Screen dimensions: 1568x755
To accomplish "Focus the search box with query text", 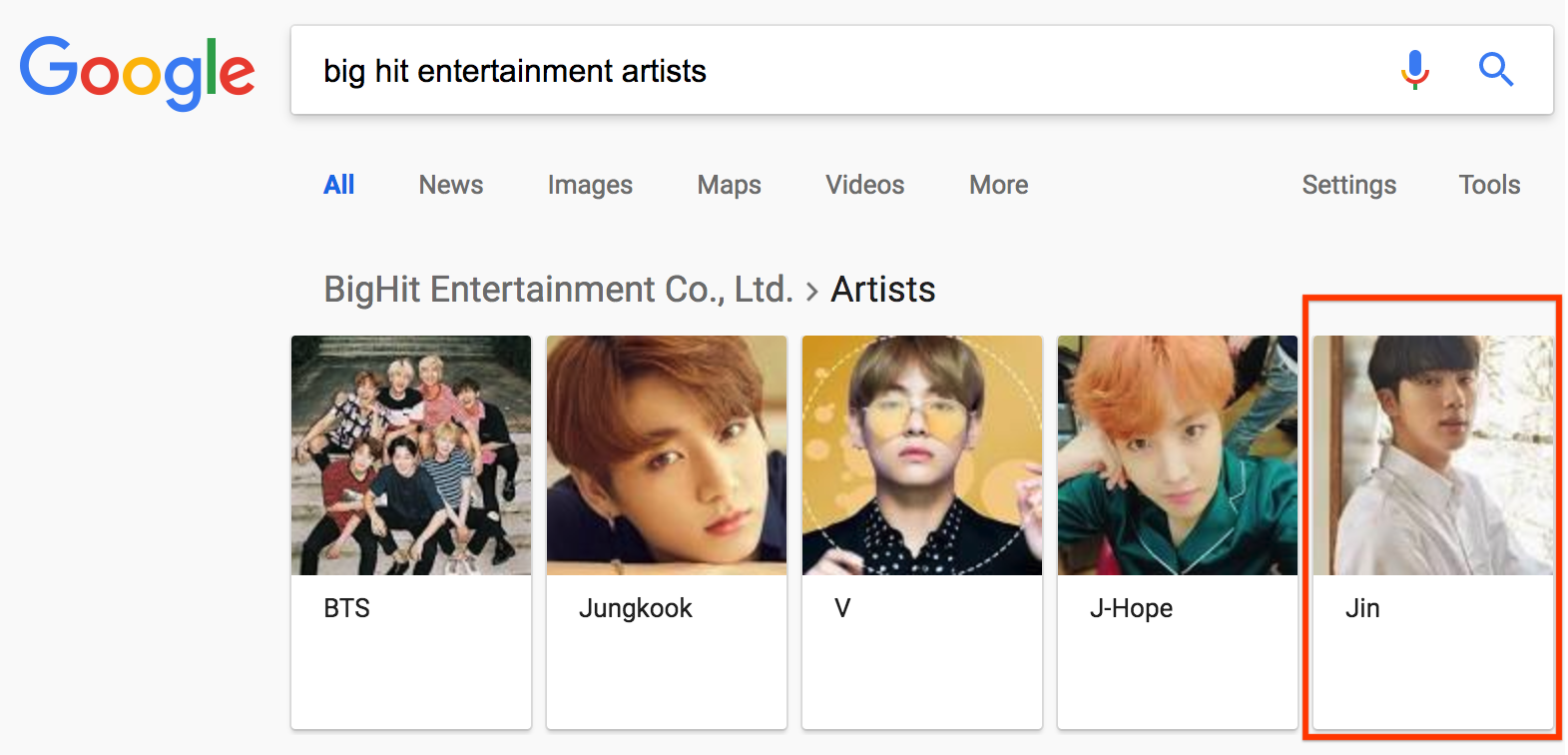I will [x=921, y=70].
